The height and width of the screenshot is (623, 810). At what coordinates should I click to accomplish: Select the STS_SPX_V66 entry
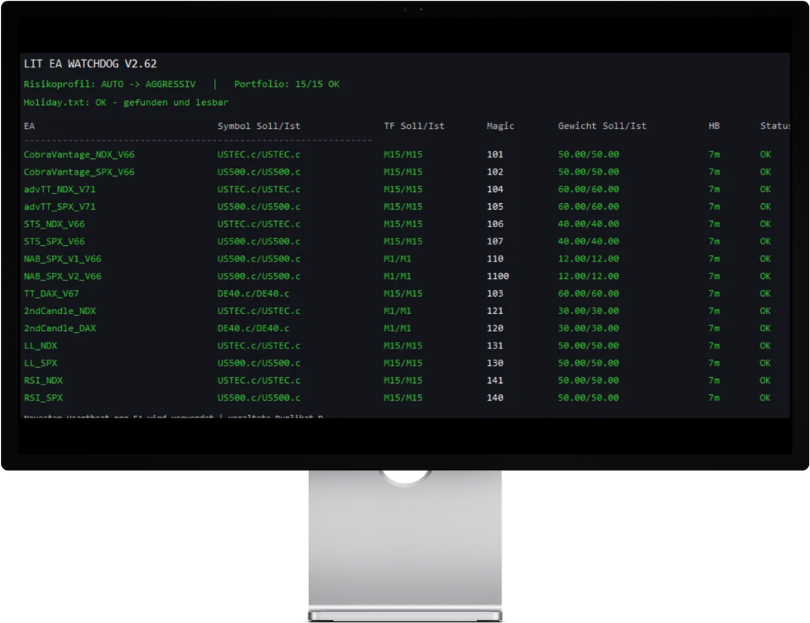click(54, 242)
